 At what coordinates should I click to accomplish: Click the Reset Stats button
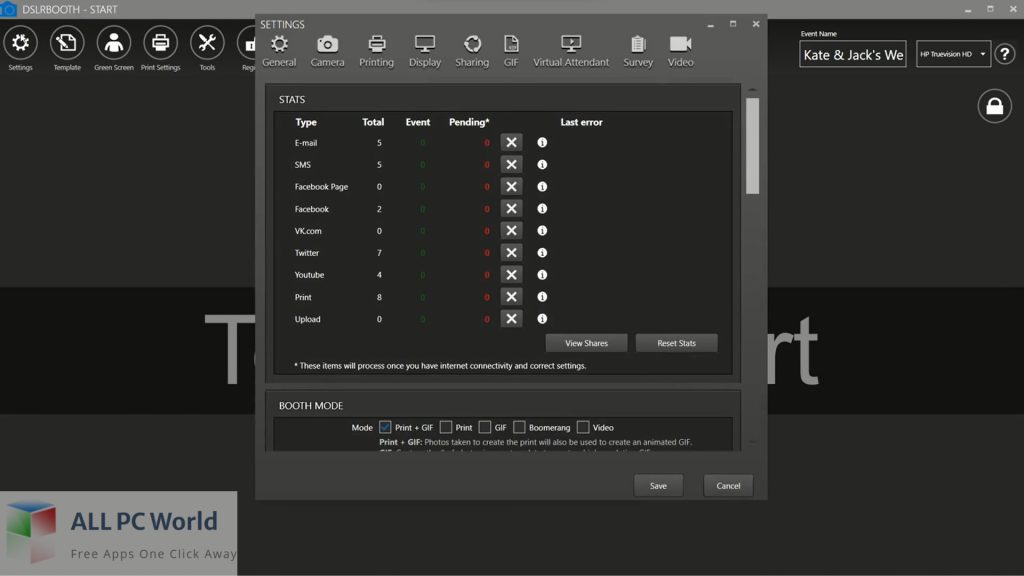pos(676,343)
